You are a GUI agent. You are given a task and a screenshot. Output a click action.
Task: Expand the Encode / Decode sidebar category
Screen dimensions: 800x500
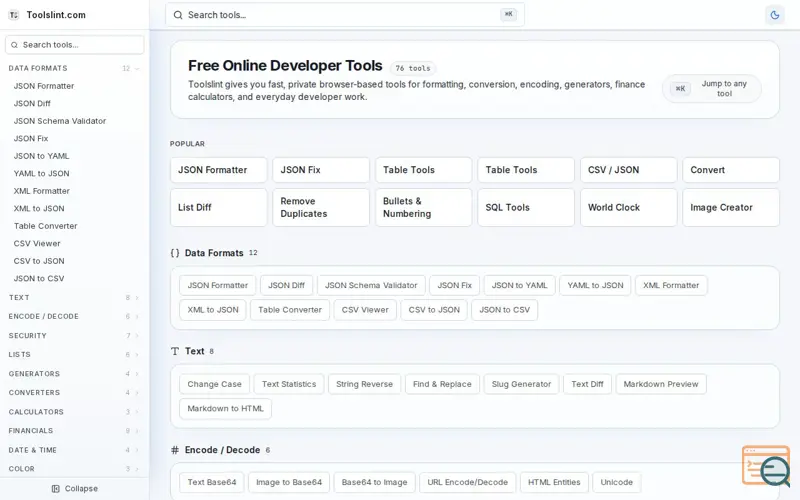point(74,316)
